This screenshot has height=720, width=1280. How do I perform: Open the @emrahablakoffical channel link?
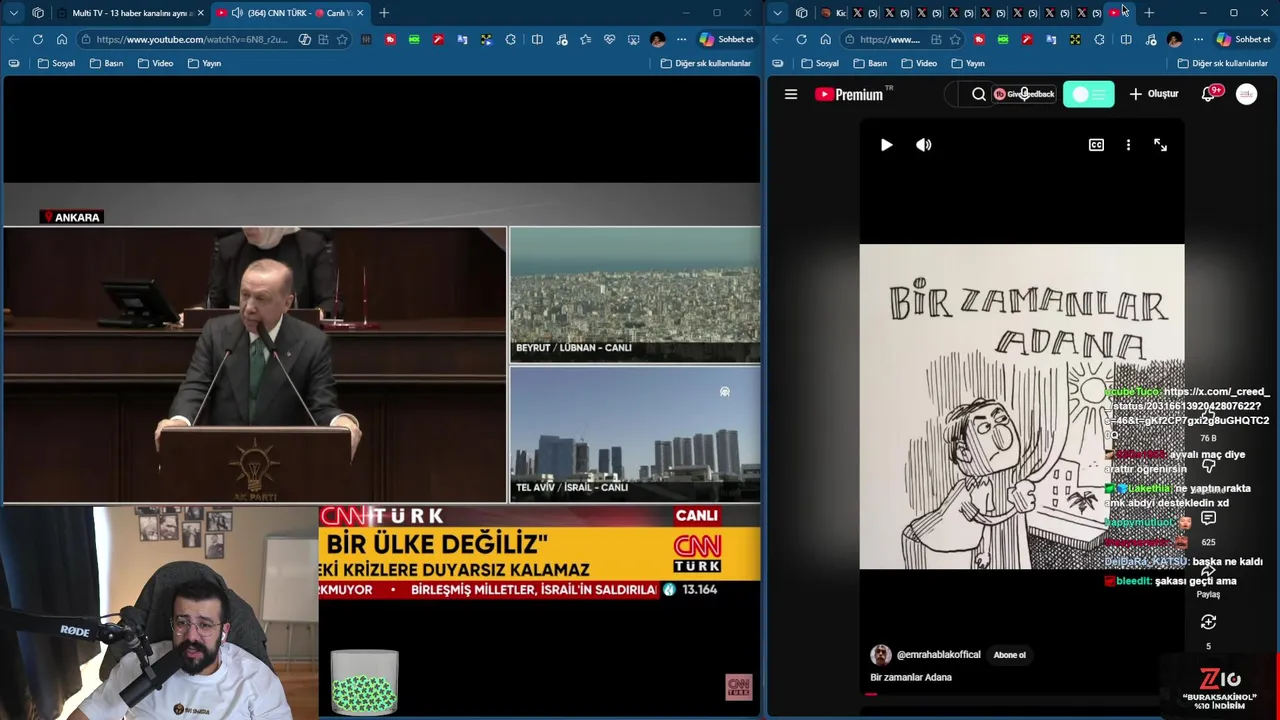click(938, 655)
